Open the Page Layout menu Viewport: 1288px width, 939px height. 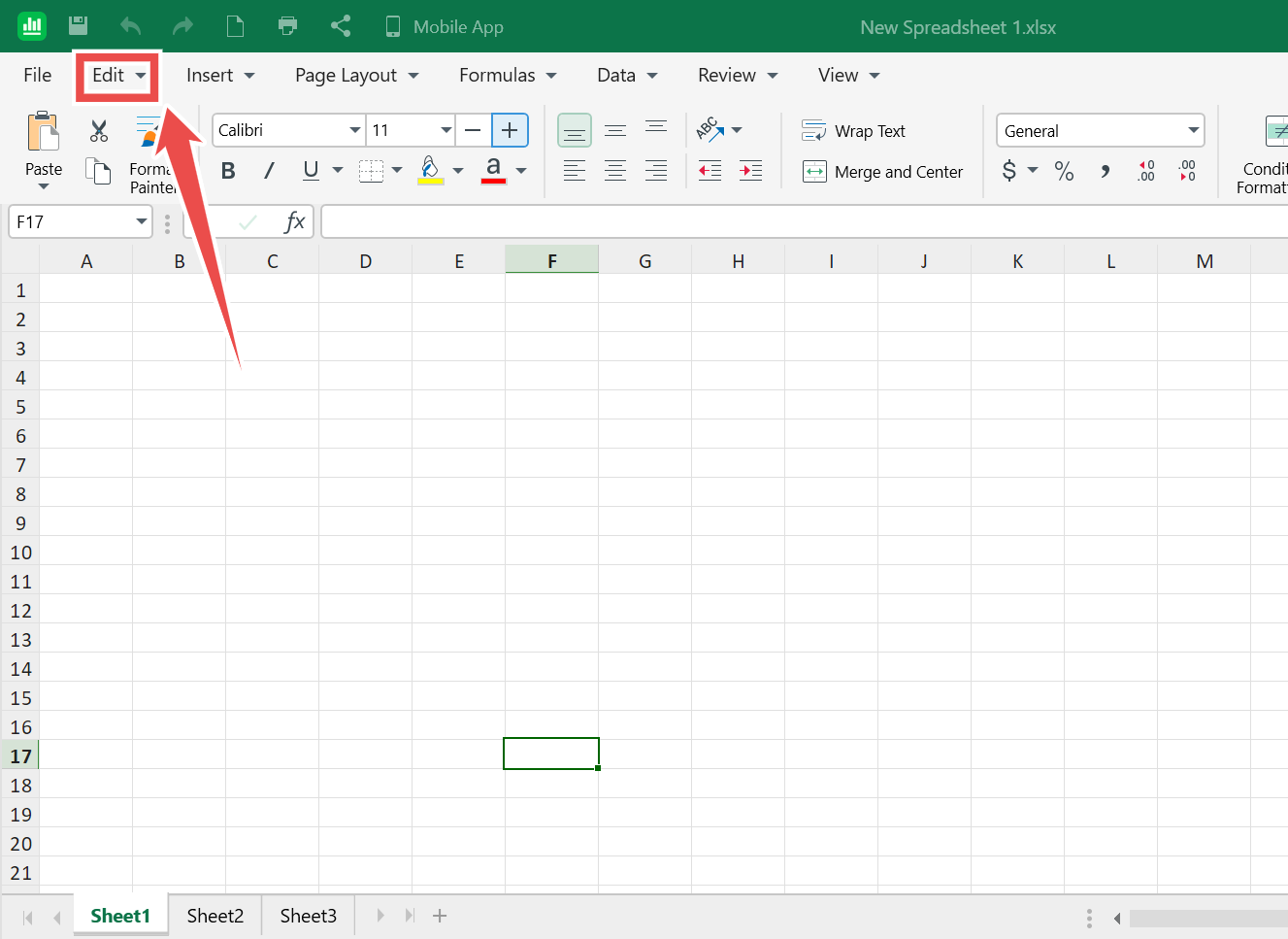pyautogui.click(x=357, y=75)
